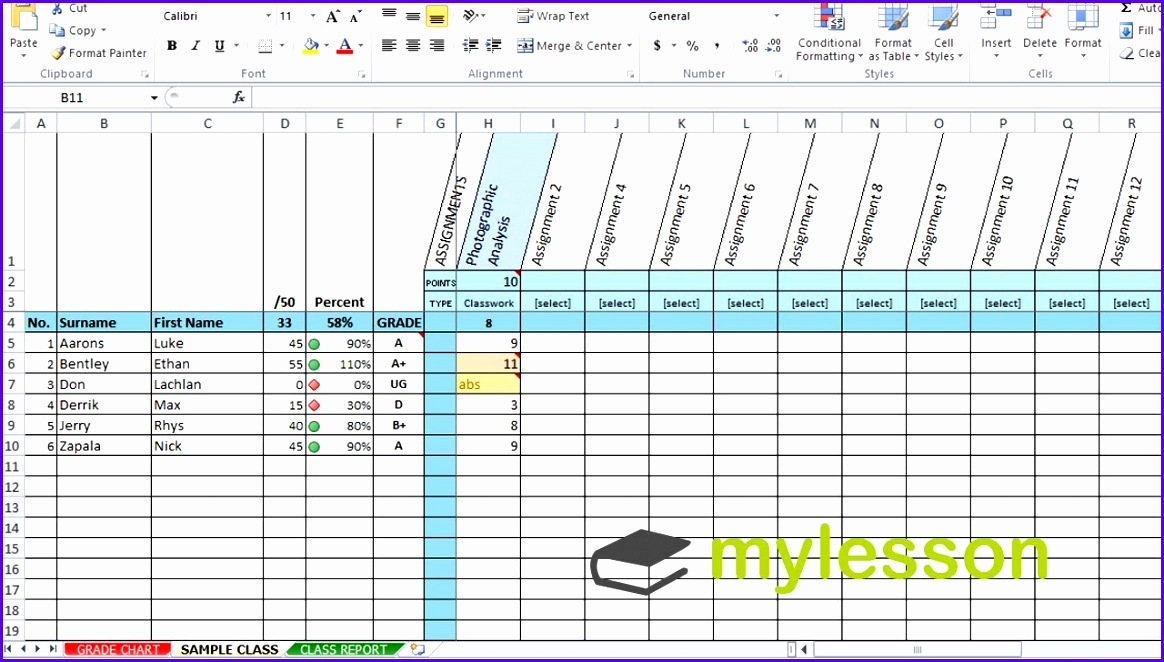
Task: Click the Paste clipboard icon
Action: pyautogui.click(x=23, y=18)
